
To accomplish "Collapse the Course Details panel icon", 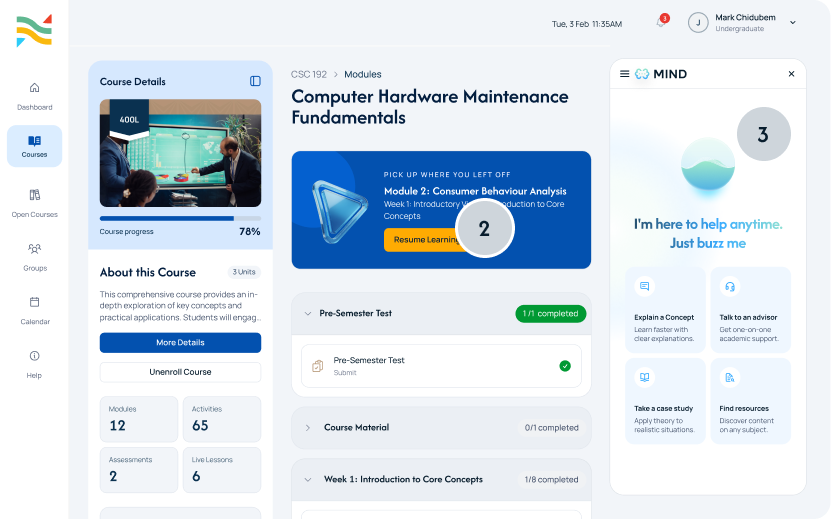I will click(x=255, y=81).
